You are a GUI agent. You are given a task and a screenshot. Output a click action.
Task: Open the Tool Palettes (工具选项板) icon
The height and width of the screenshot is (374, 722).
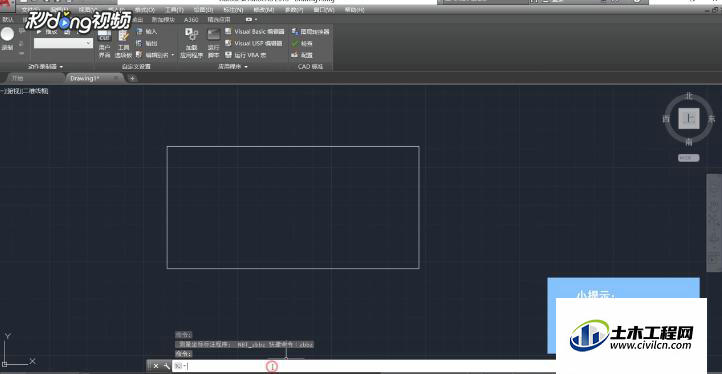[123, 44]
